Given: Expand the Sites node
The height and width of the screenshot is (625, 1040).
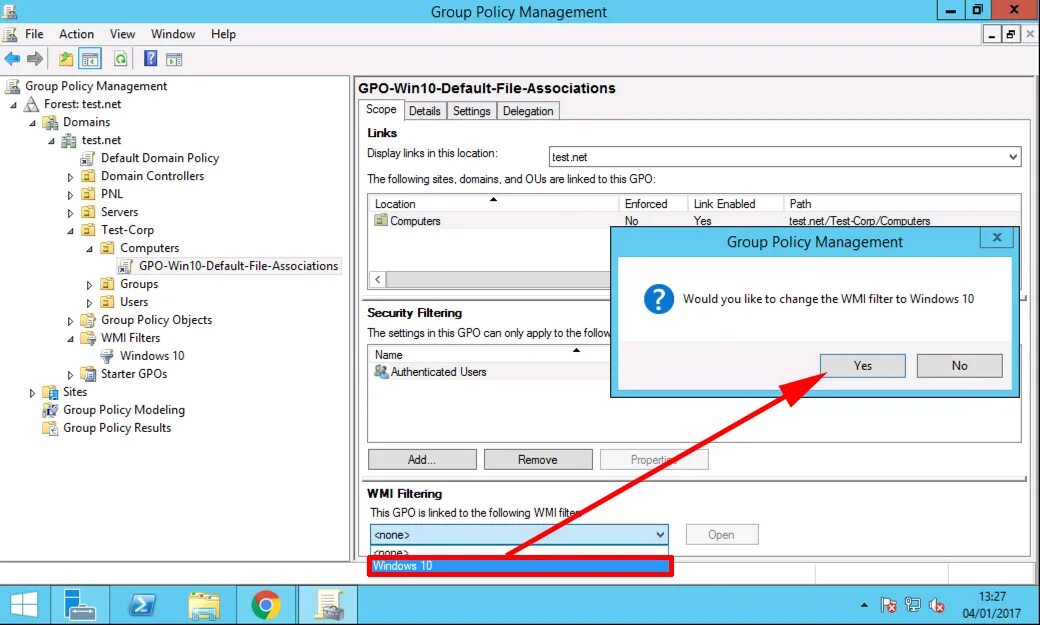Looking at the screenshot, I should coord(32,393).
